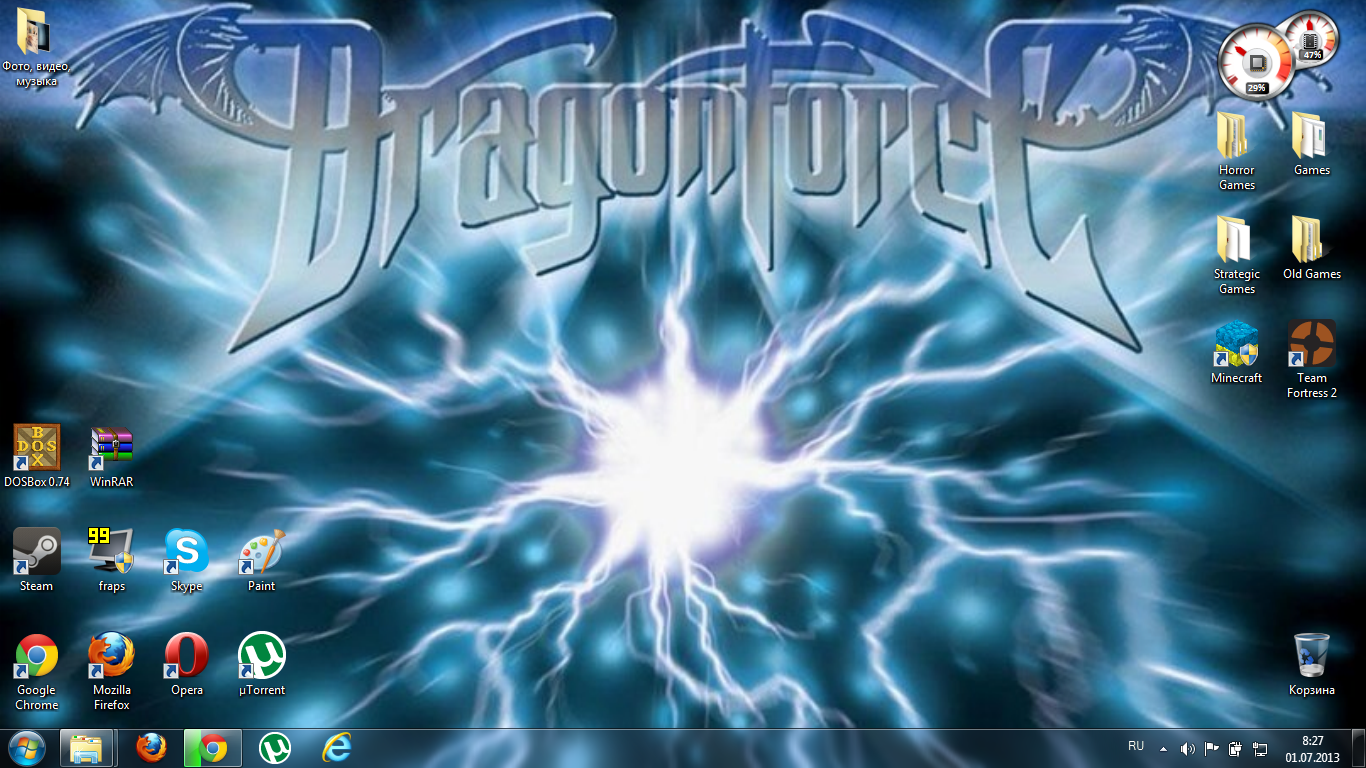Switch to Chrome on the taskbar
Viewport: 1366px width, 768px height.
click(x=212, y=748)
